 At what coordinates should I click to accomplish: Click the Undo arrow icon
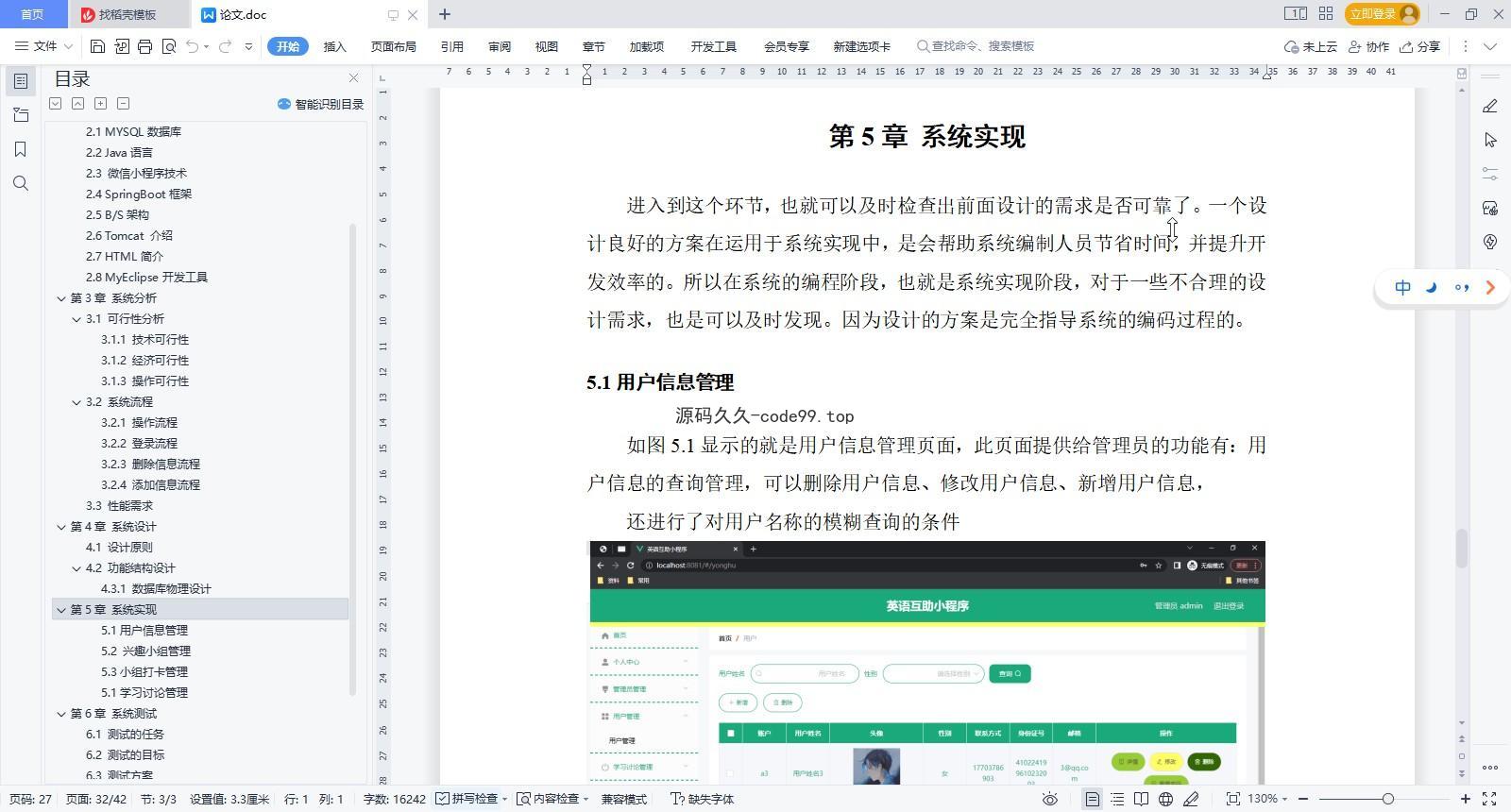(193, 46)
